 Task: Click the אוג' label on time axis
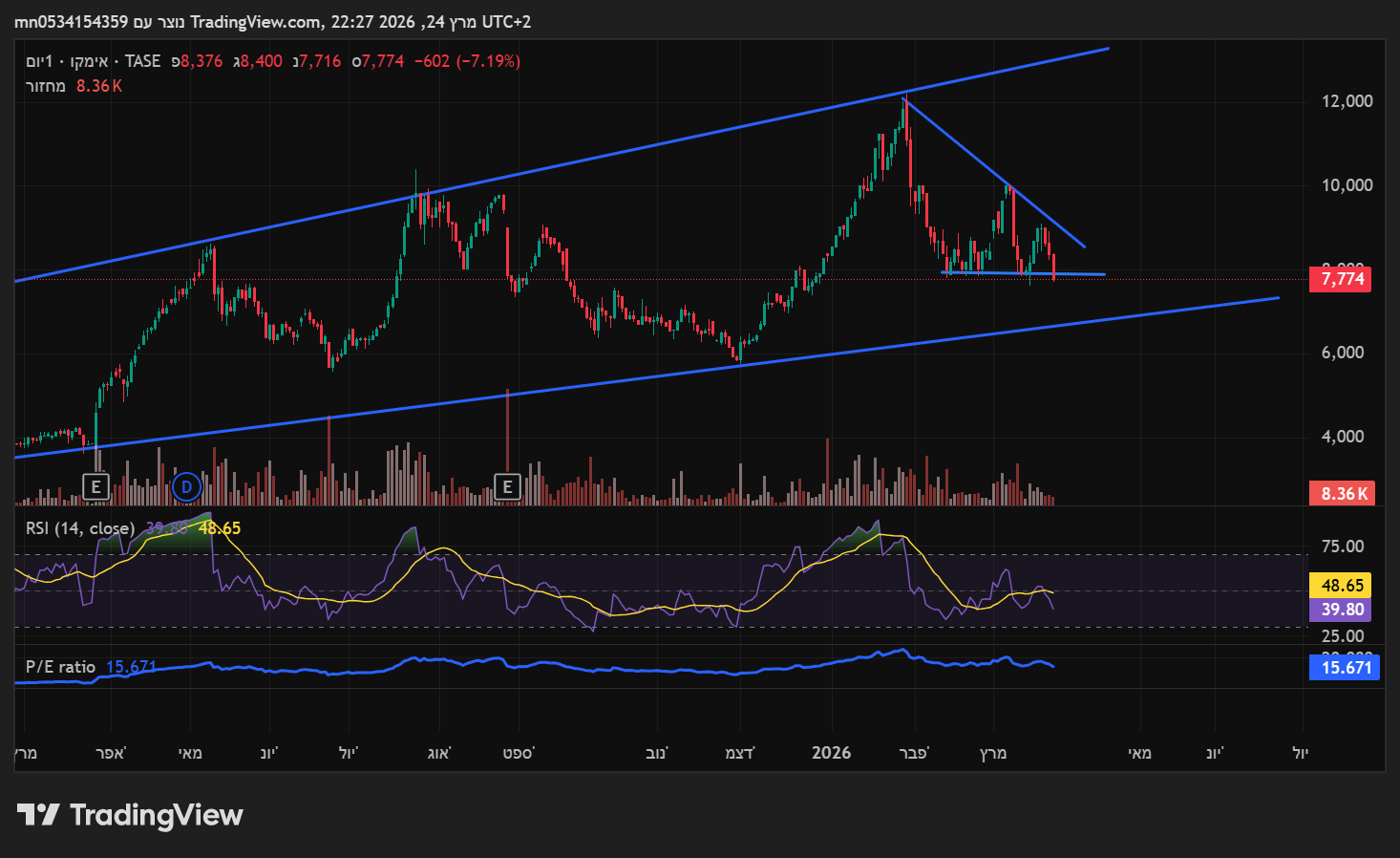tap(438, 753)
